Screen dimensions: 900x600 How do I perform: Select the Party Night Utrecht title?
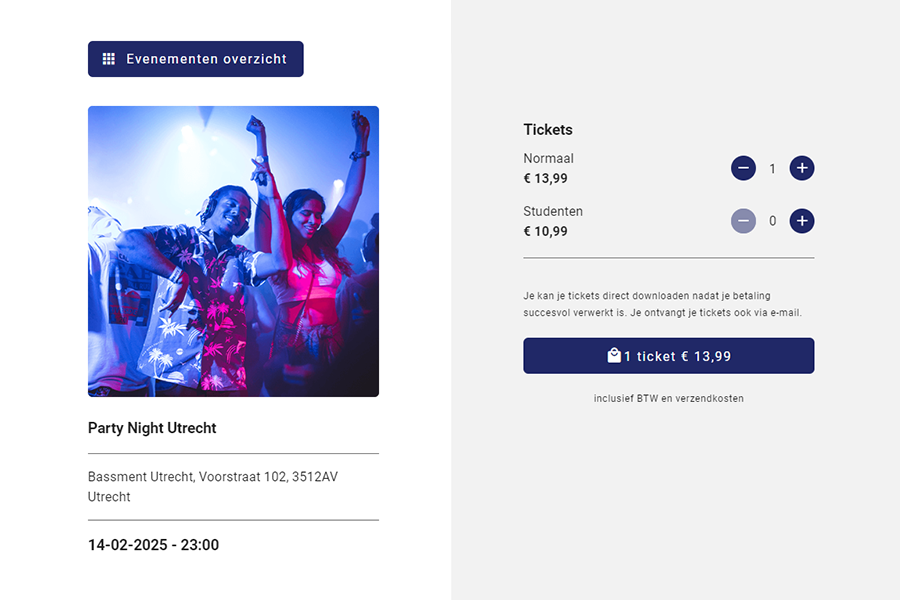[x=152, y=428]
